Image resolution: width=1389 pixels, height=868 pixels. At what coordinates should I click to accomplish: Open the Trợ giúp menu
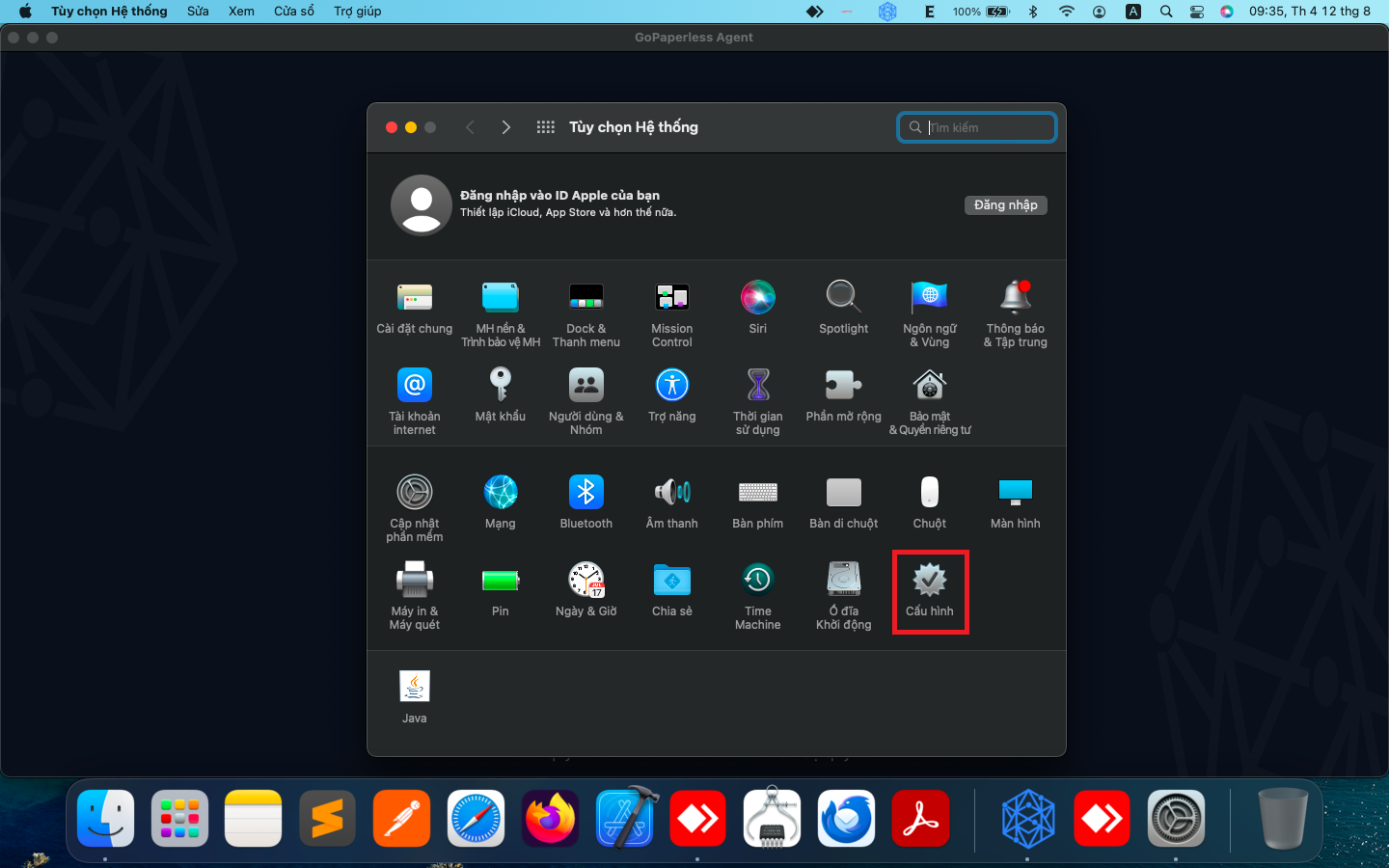coord(358,12)
